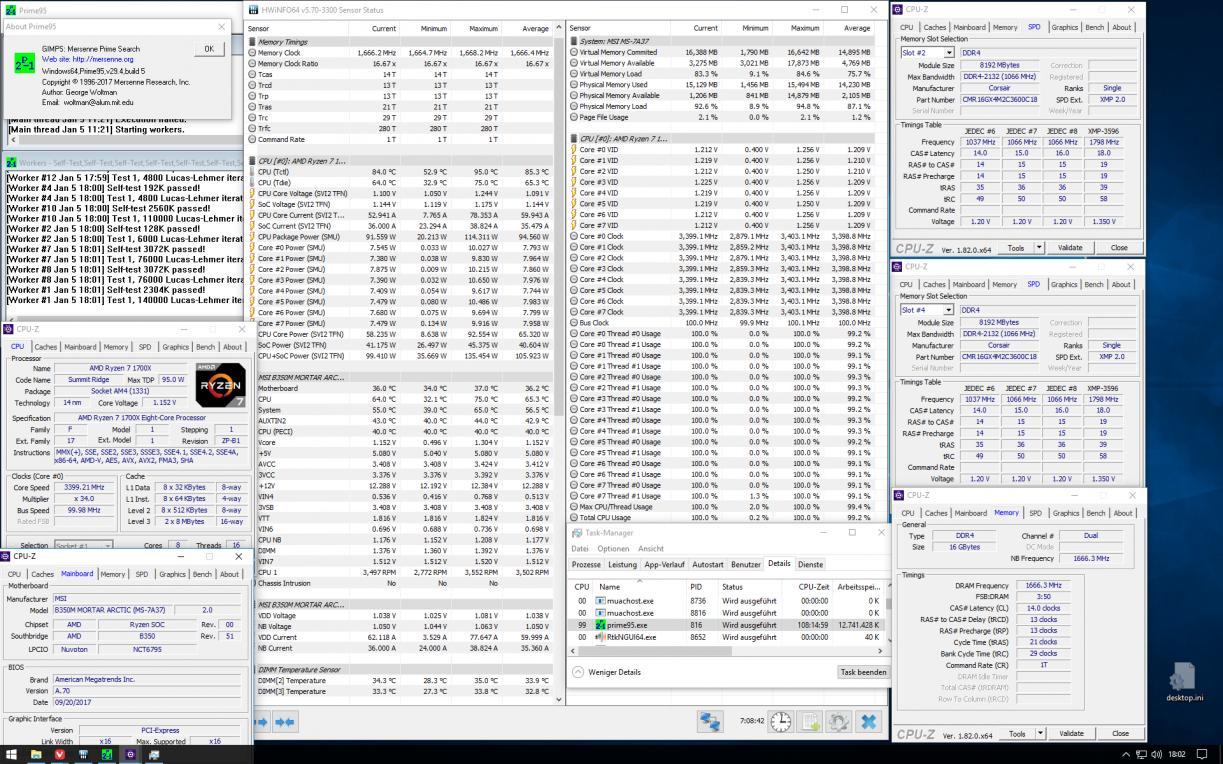Image resolution: width=1223 pixels, height=764 pixels.
Task: Click Validate in CPU-Z Memory window
Action: [x=1070, y=733]
